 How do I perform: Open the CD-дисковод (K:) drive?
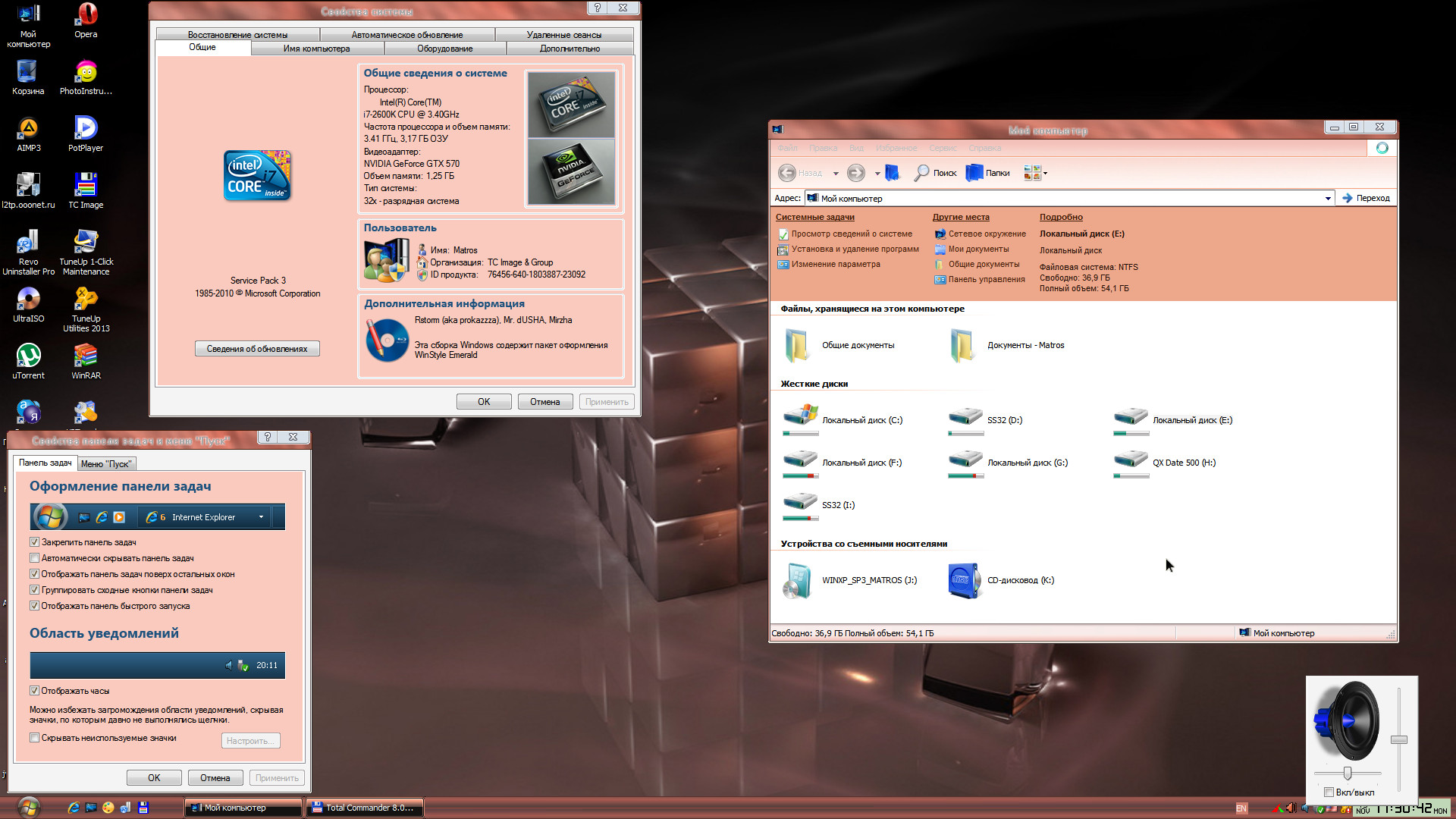pyautogui.click(x=1001, y=581)
